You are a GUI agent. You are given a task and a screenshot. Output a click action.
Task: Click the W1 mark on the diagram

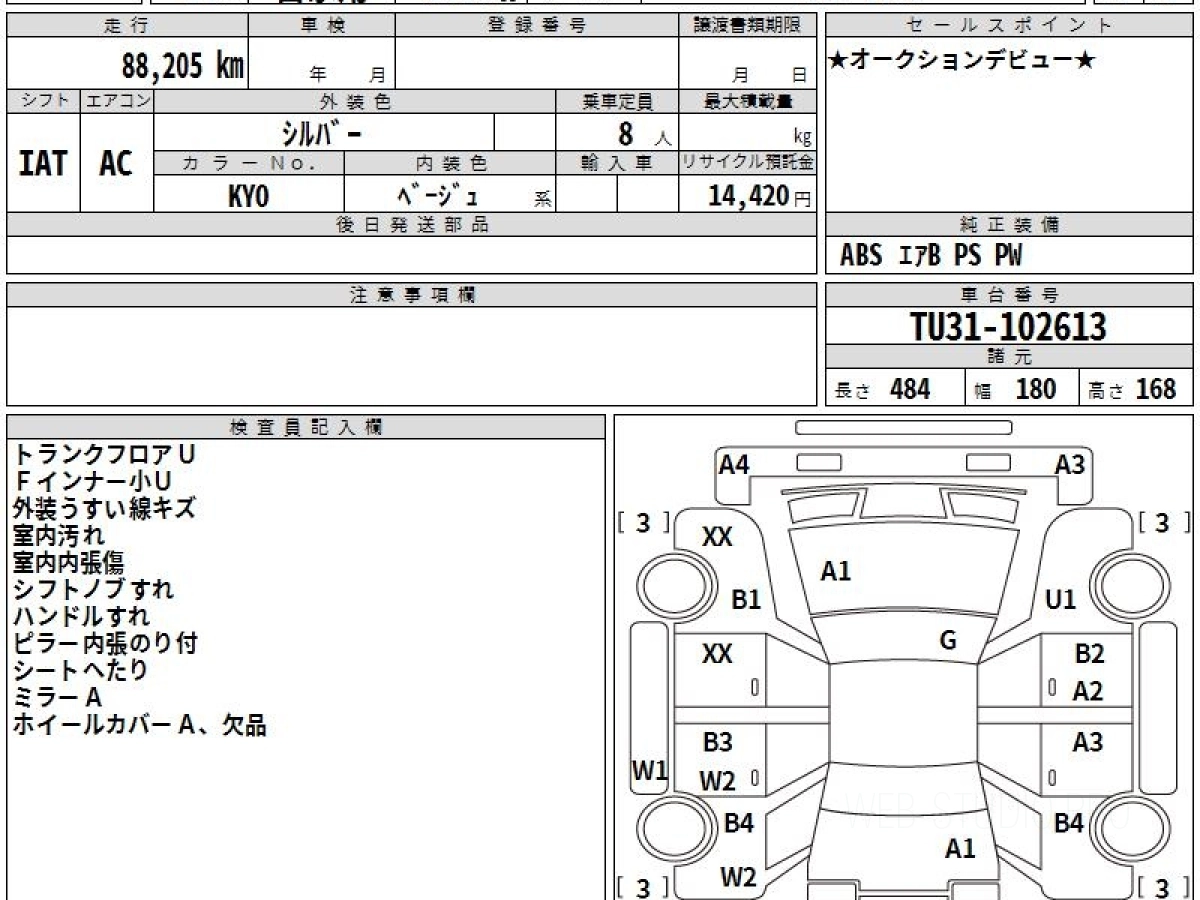pyautogui.click(x=649, y=770)
